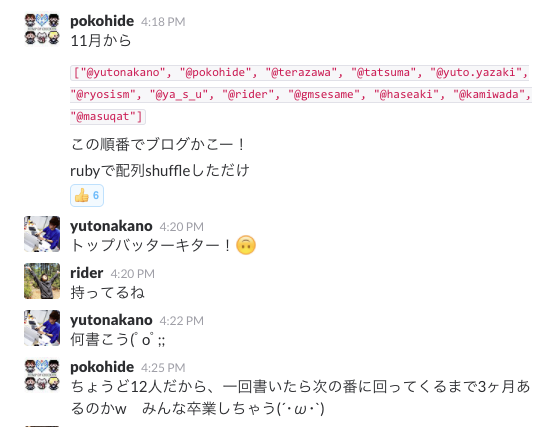Click the code block starting with @yutonakano

coord(301,95)
